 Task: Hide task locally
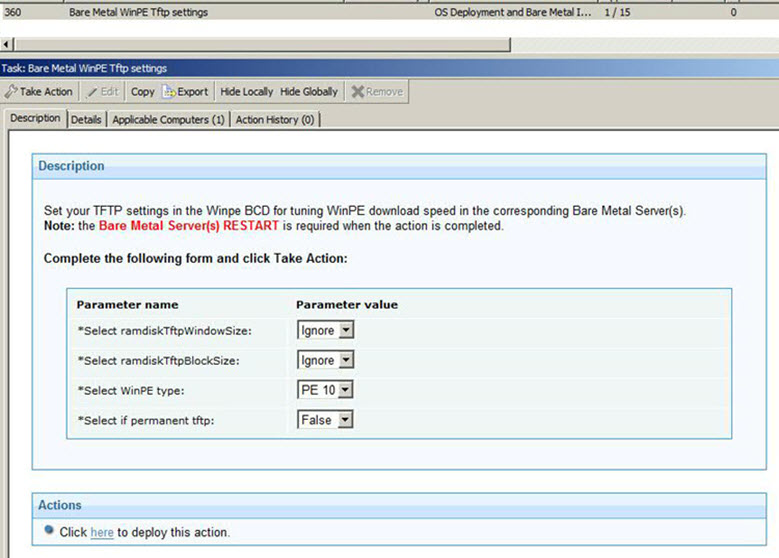click(x=246, y=91)
